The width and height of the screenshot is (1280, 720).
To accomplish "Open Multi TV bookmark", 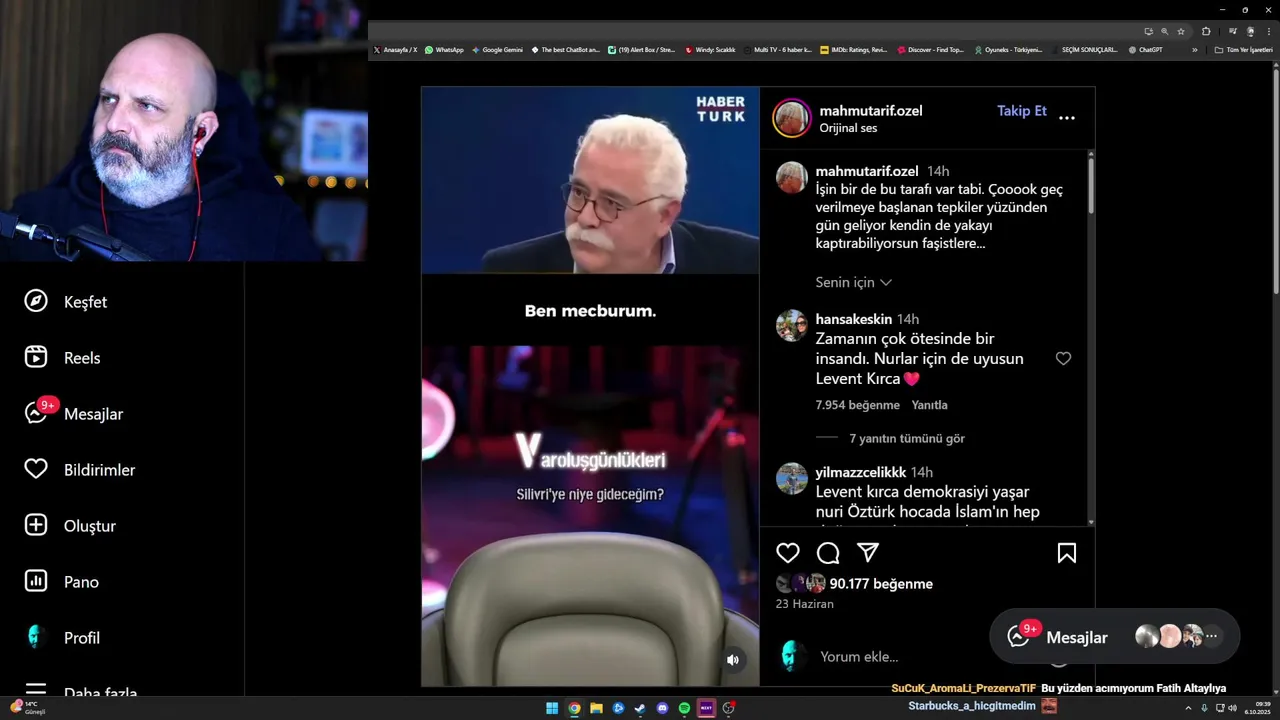I will [778, 50].
